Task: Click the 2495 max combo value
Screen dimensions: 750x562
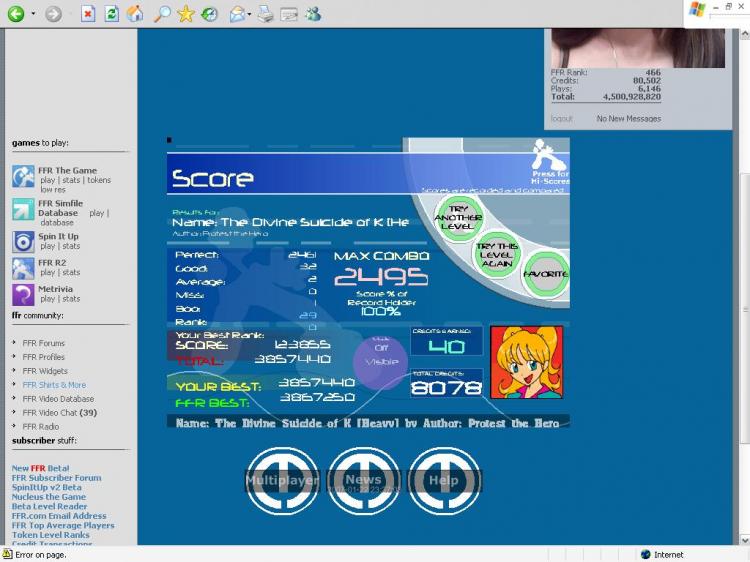Action: point(381,276)
